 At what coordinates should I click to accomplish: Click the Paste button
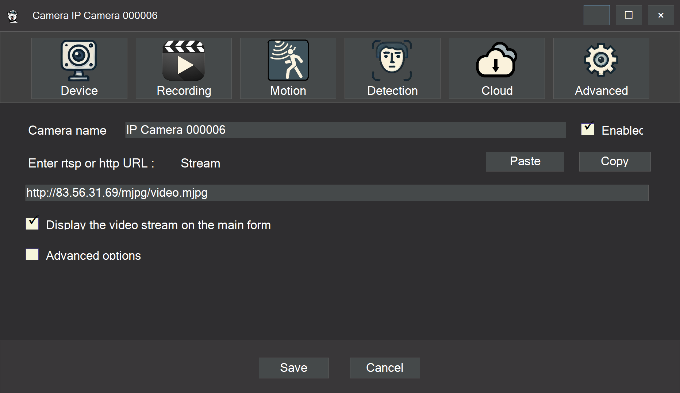click(525, 161)
